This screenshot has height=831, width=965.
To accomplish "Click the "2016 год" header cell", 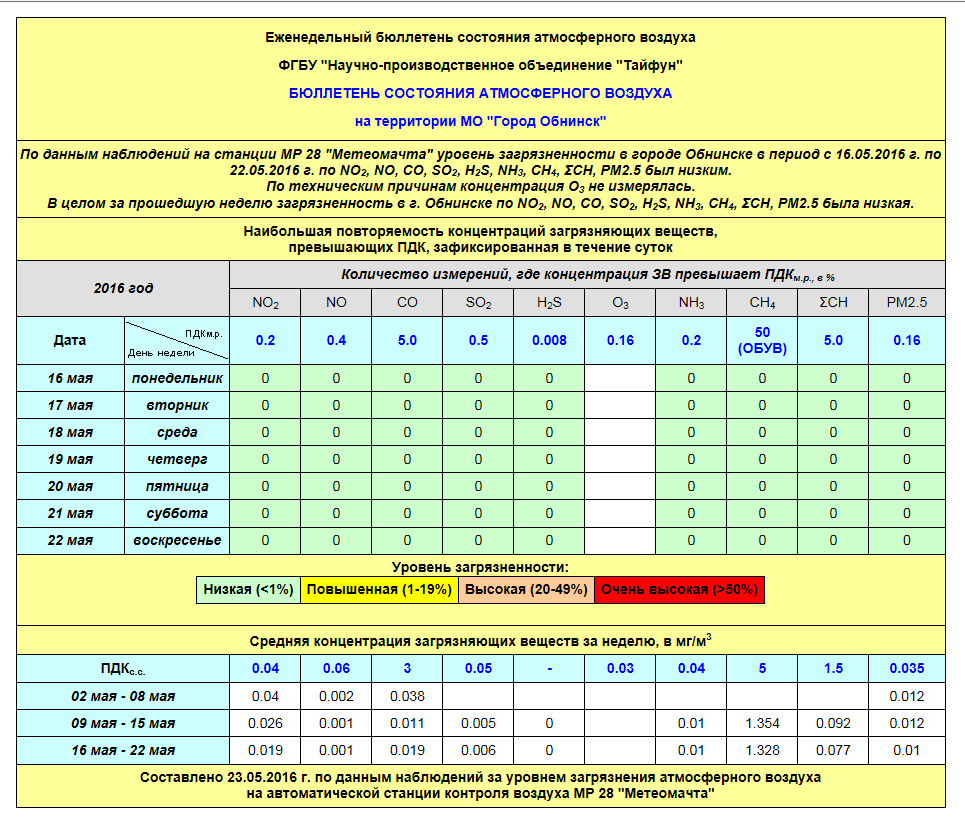I will coord(123,288).
